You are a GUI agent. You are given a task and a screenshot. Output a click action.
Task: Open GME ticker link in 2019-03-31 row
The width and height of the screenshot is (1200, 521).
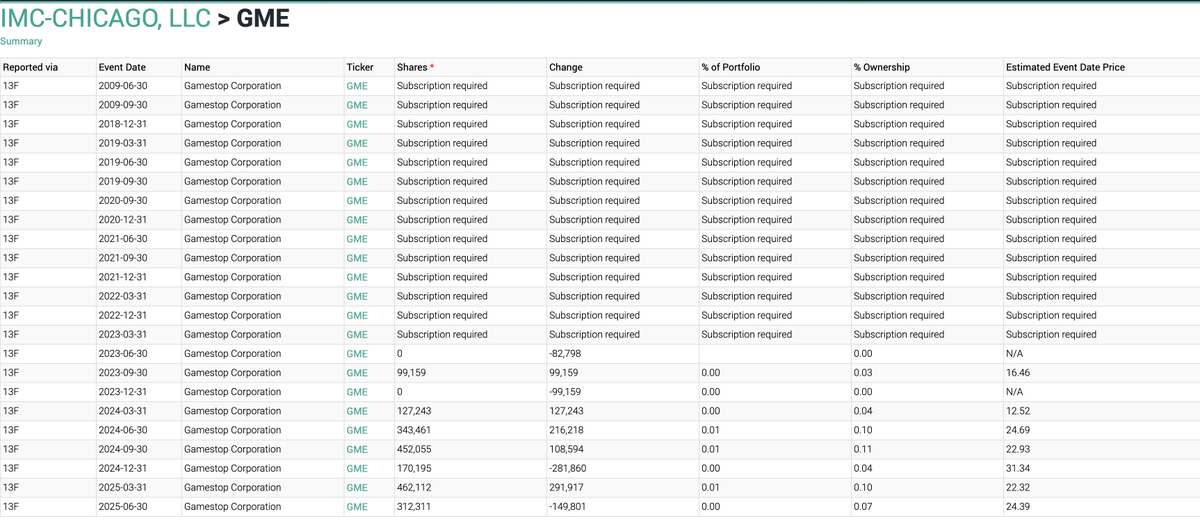357,143
